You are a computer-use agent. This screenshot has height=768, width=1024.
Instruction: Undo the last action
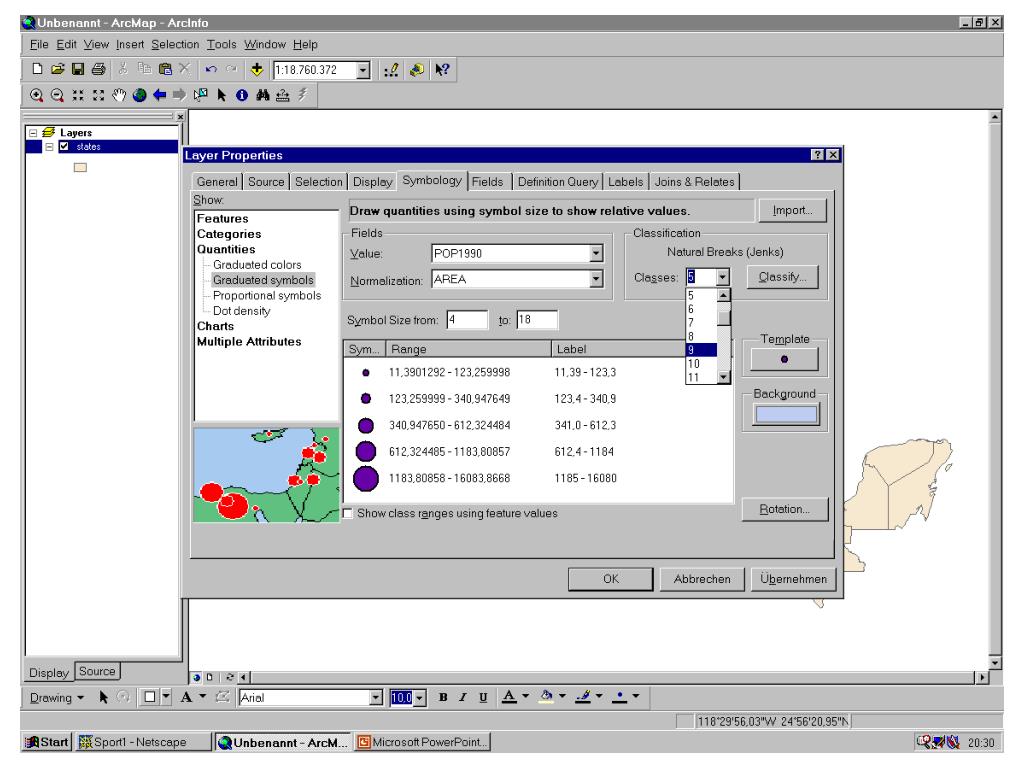point(210,69)
